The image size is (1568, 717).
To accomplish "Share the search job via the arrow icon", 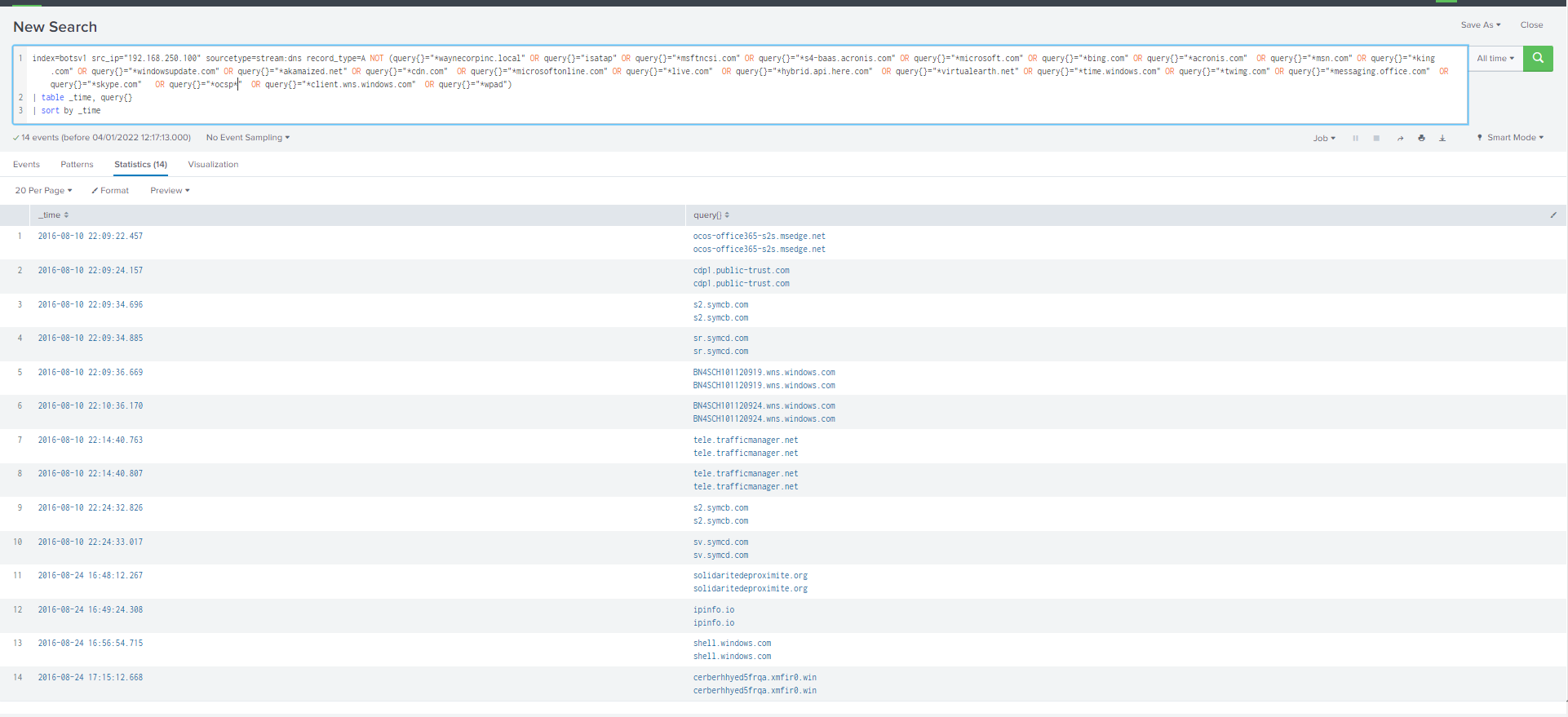I will (x=1400, y=138).
